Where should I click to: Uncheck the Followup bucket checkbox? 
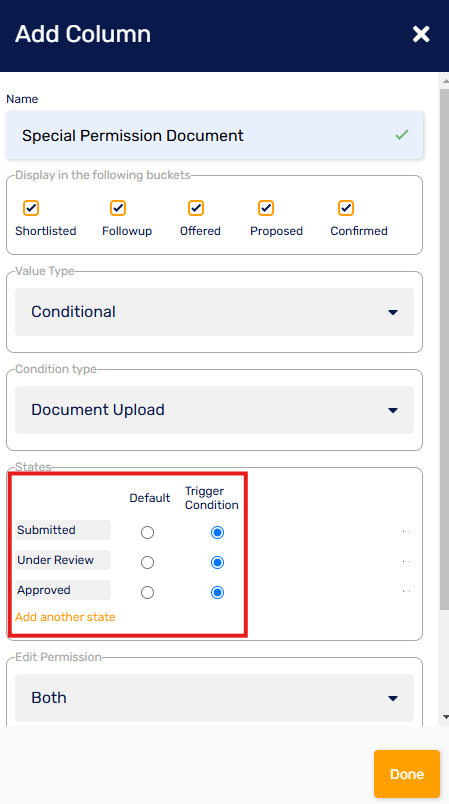click(x=118, y=208)
